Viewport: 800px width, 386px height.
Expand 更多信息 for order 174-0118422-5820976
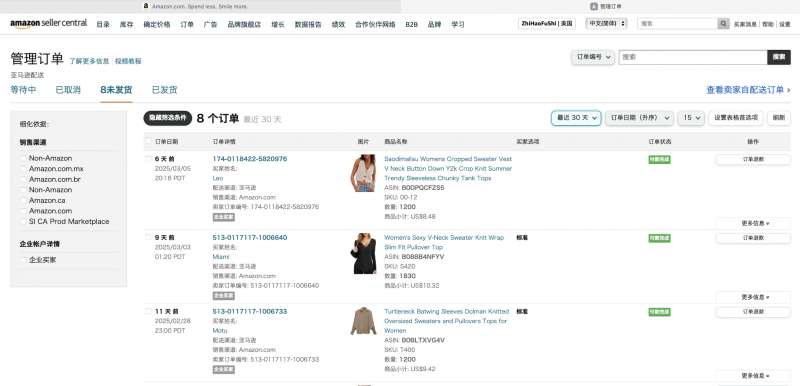click(x=753, y=223)
